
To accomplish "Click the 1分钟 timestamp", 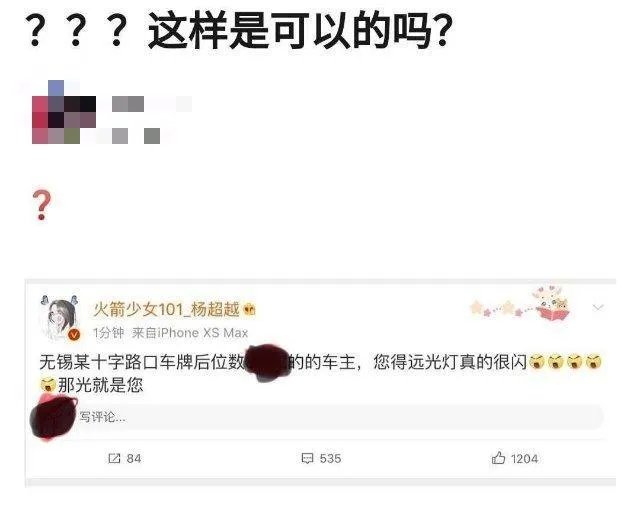I will click(x=108, y=333).
